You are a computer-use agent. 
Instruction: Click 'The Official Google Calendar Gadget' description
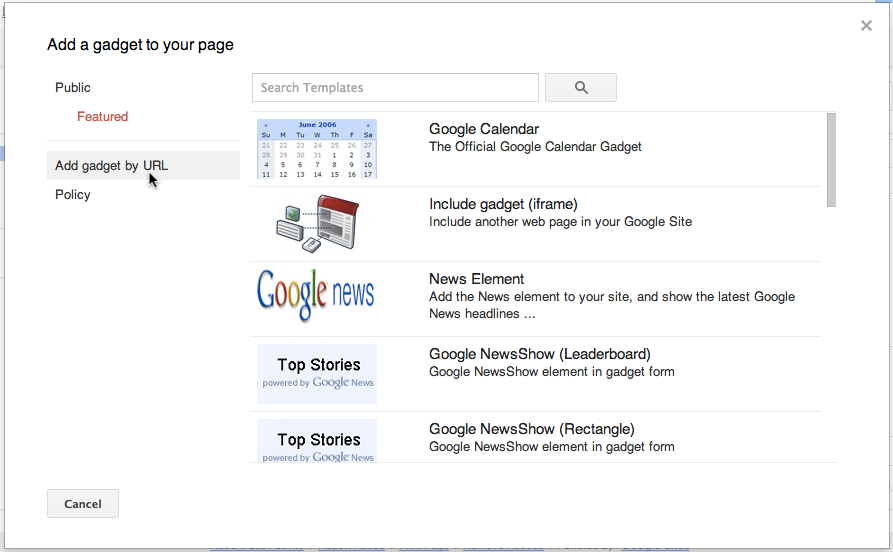point(535,146)
